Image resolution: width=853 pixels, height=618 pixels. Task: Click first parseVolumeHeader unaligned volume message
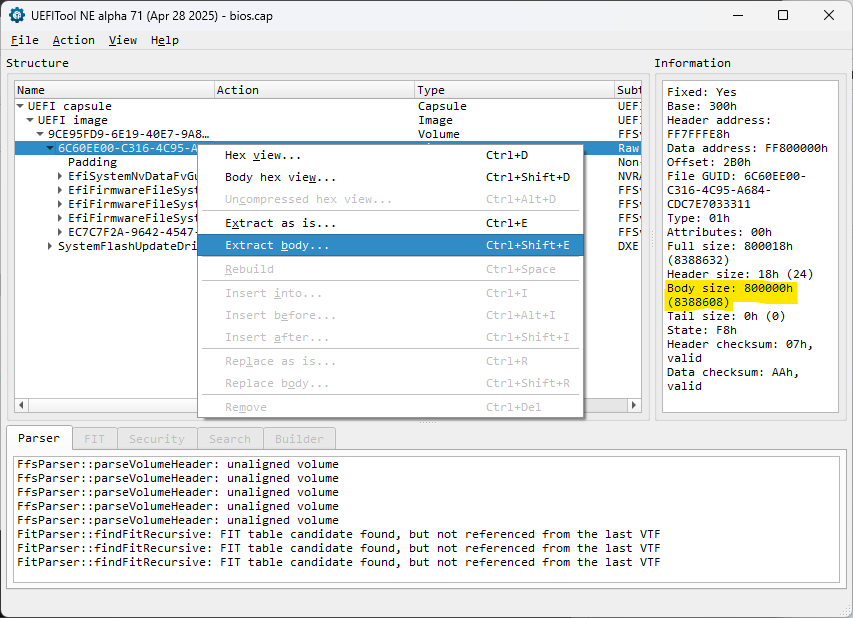tap(178, 465)
